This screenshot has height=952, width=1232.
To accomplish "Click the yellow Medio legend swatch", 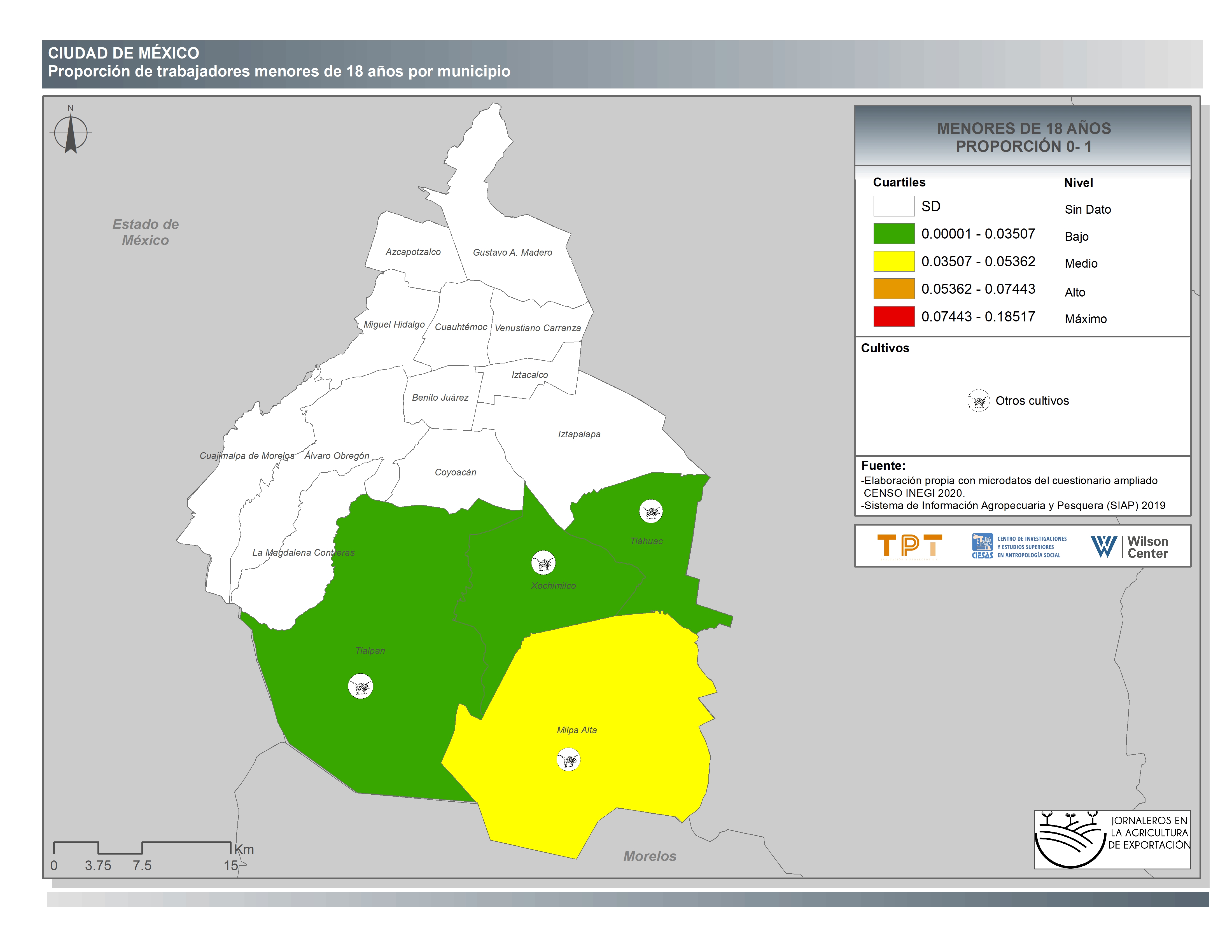I will (x=893, y=261).
